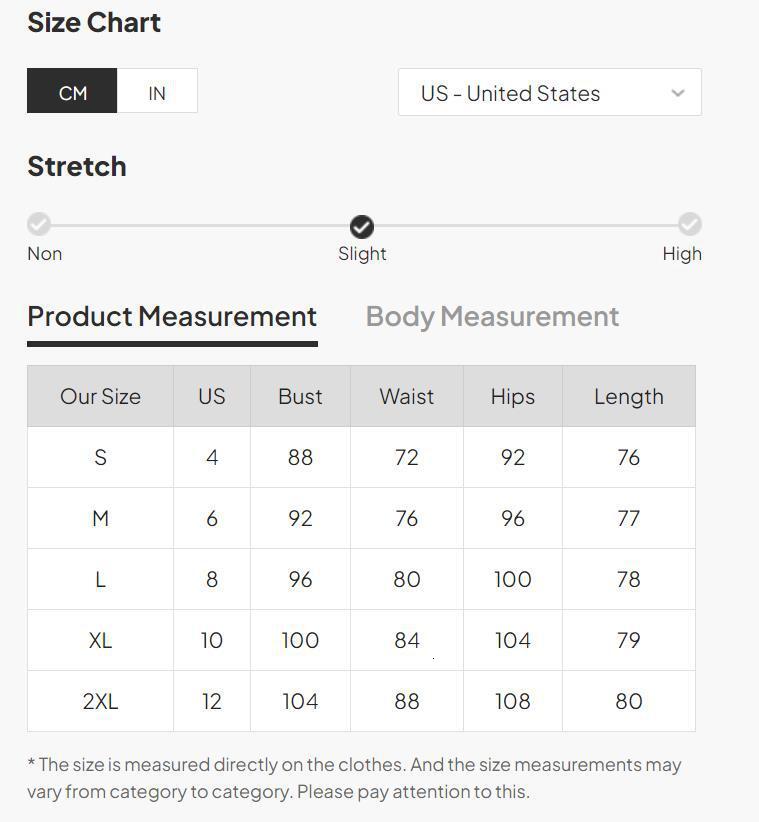Select the S size row label

(100, 458)
